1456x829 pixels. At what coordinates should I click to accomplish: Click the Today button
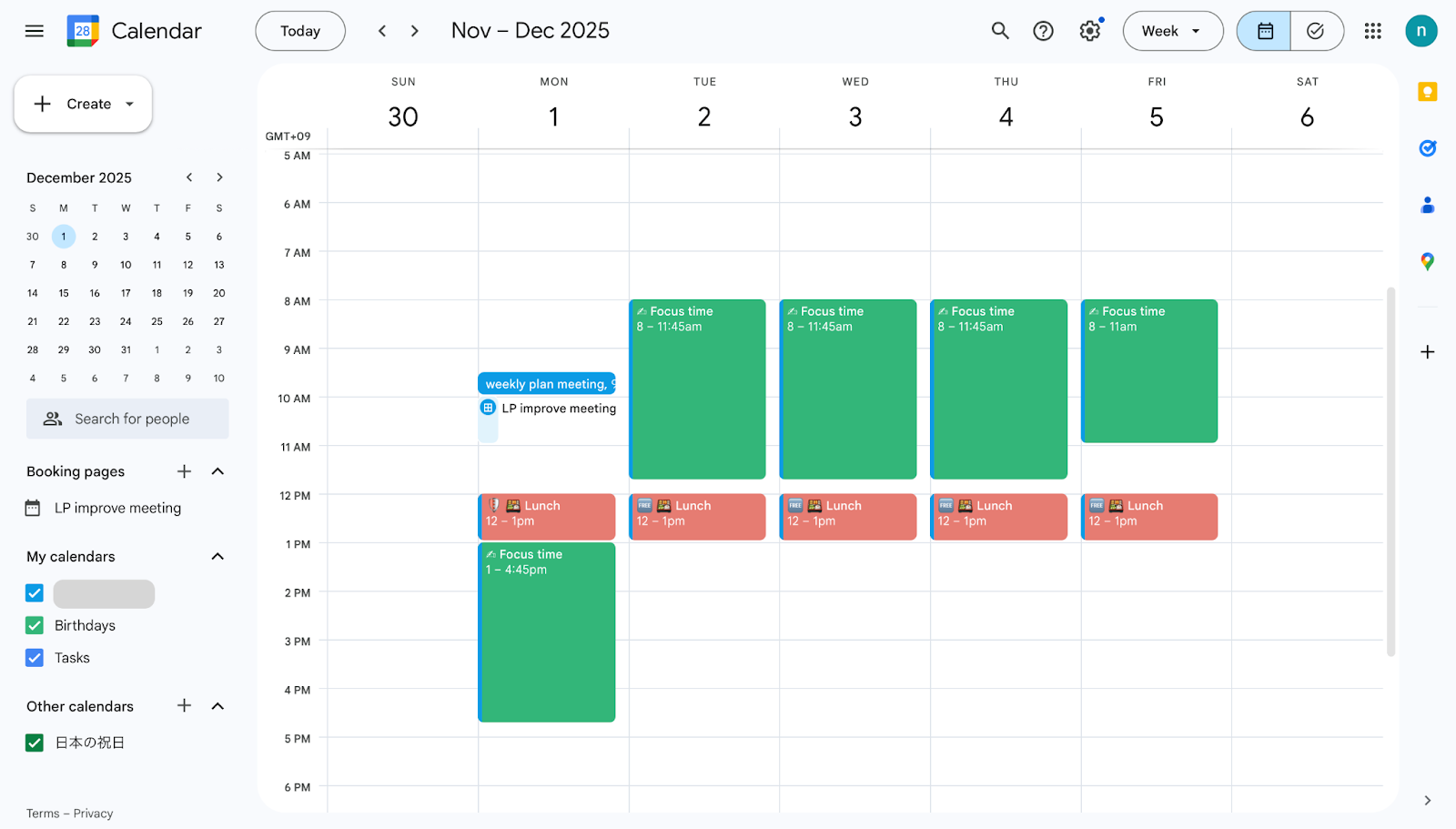point(300,31)
